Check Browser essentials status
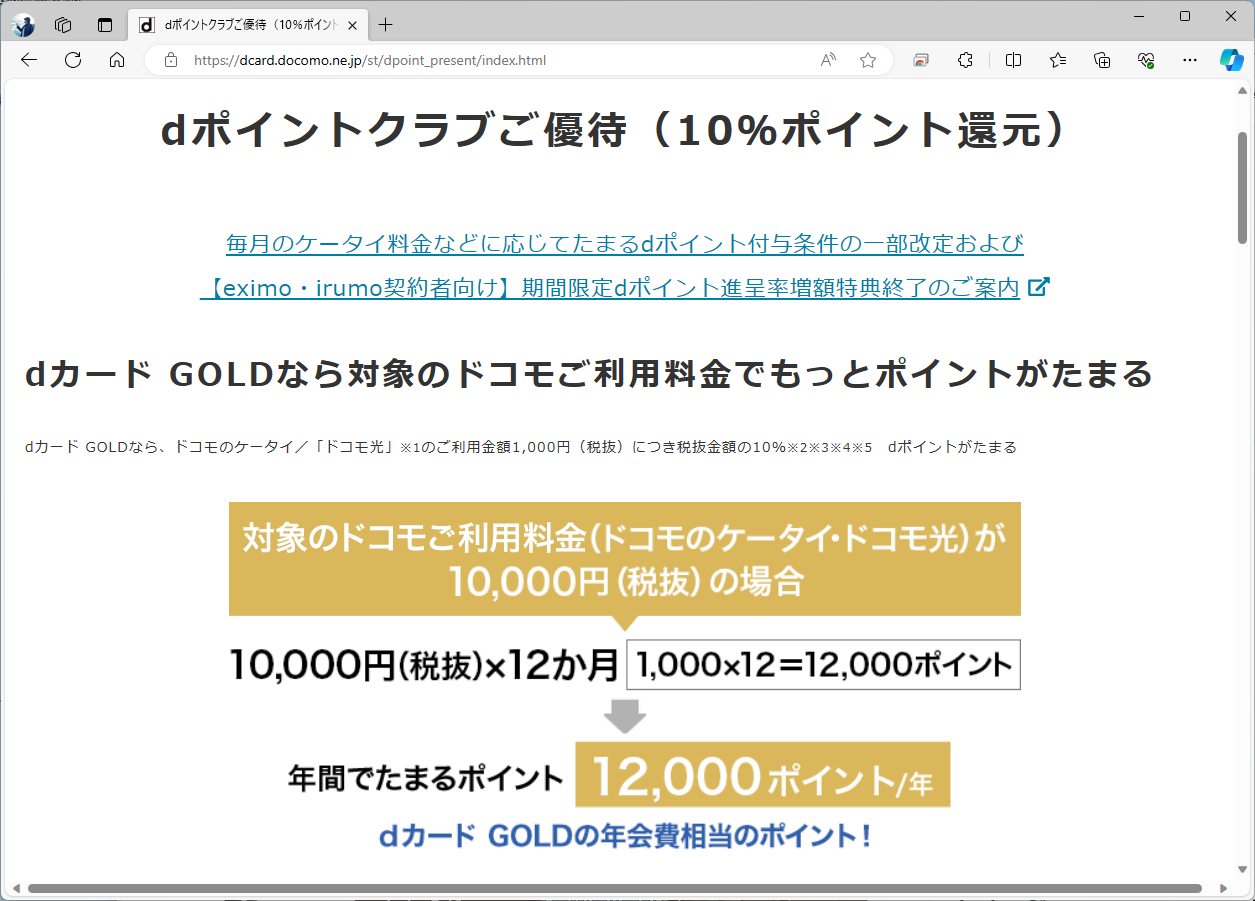Screen dimensions: 1255x901 coord(1146,60)
